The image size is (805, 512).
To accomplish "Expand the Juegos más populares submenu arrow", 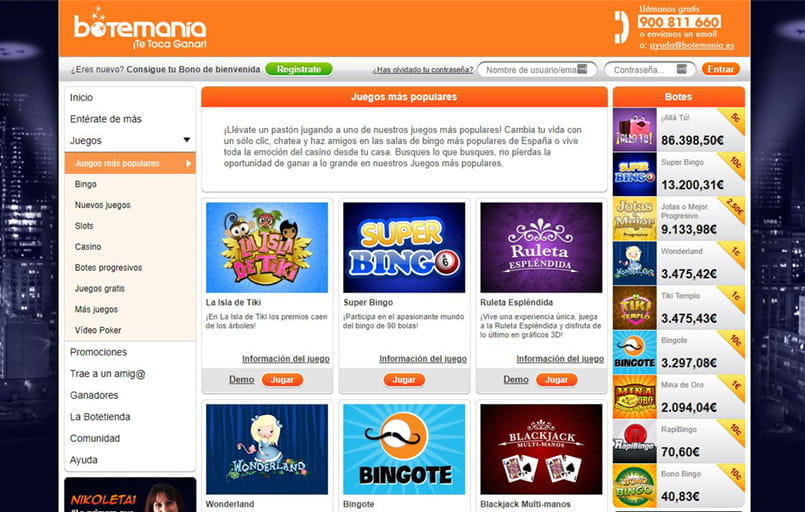I will [x=188, y=163].
